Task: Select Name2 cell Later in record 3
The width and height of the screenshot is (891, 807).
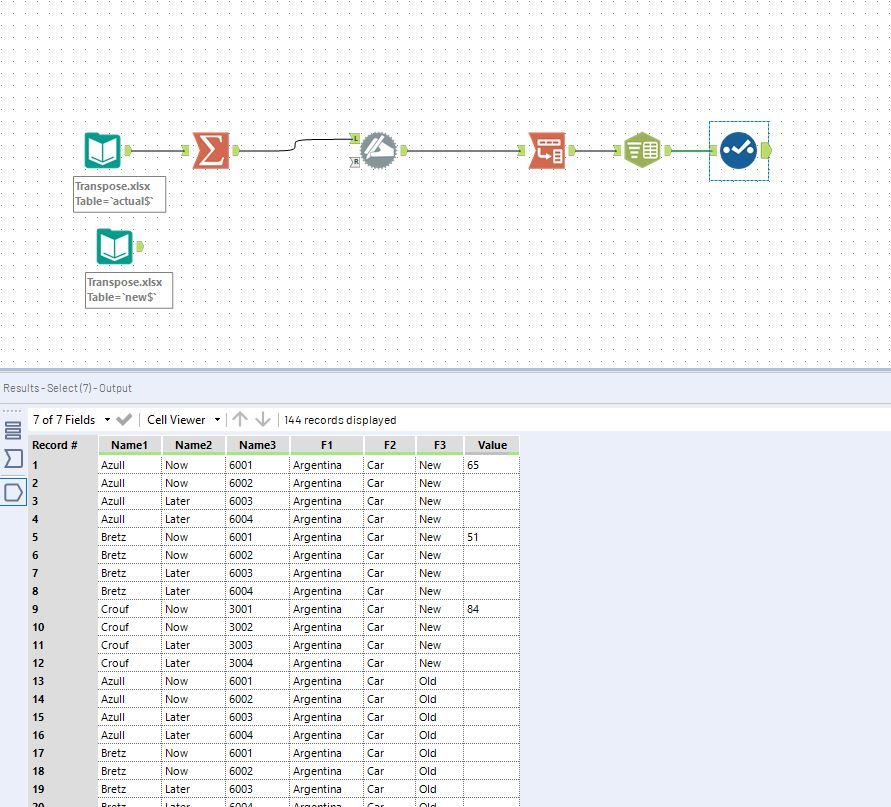Action: click(193, 501)
